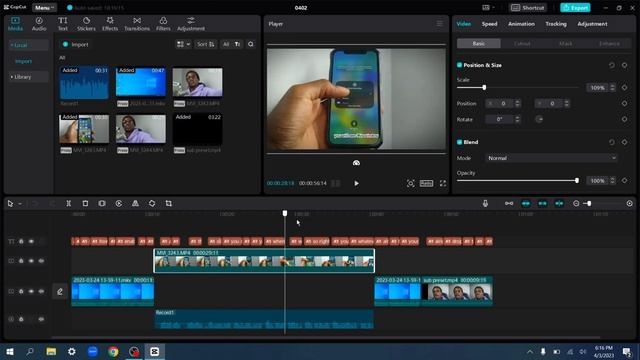The width and height of the screenshot is (640, 360).
Task: Switch to the Animation tab
Action: [521, 24]
